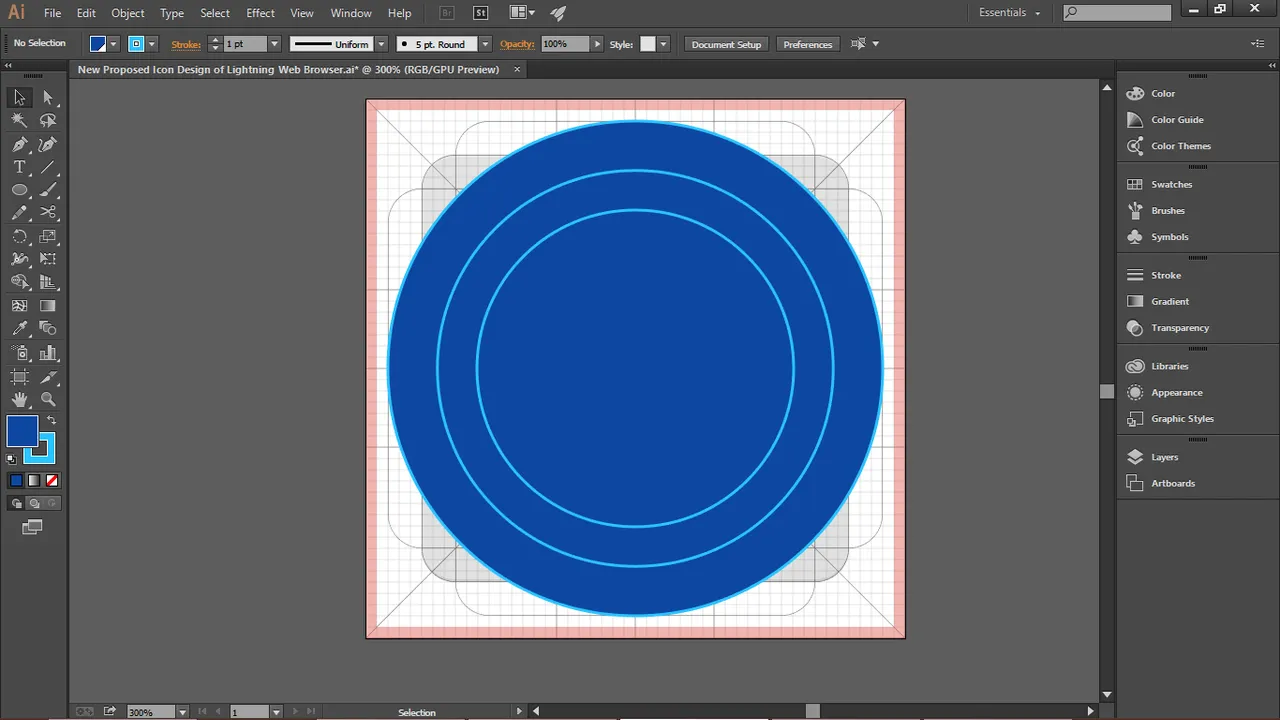Select the Gradient tool in toolbox
Image resolution: width=1280 pixels, height=720 pixels.
click(x=48, y=306)
